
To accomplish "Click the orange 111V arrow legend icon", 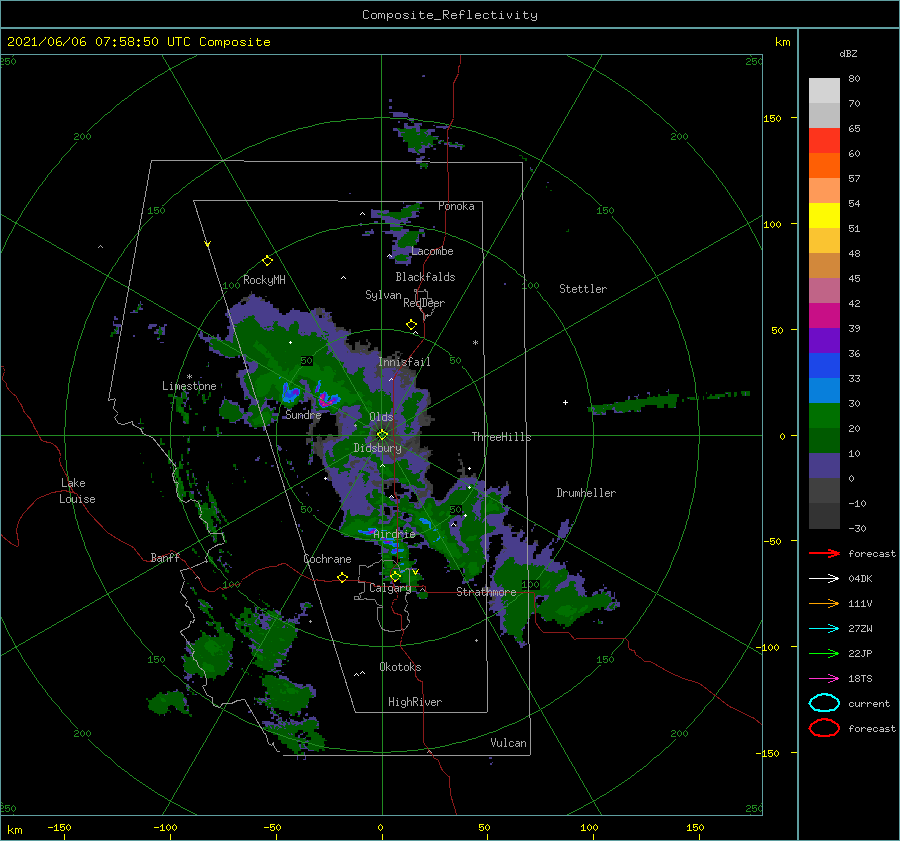I will point(824,603).
